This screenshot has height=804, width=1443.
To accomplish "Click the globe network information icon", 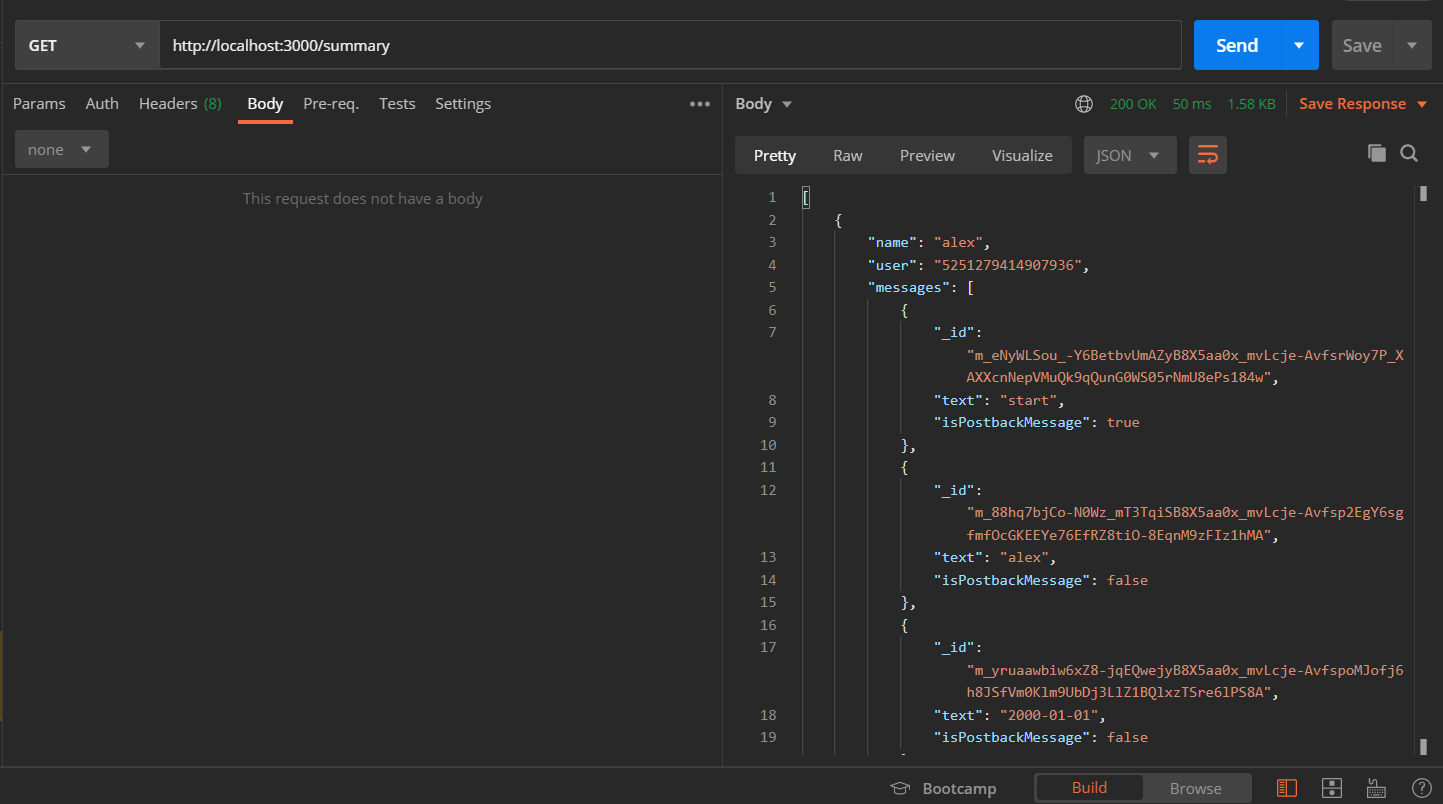I will click(x=1084, y=104).
